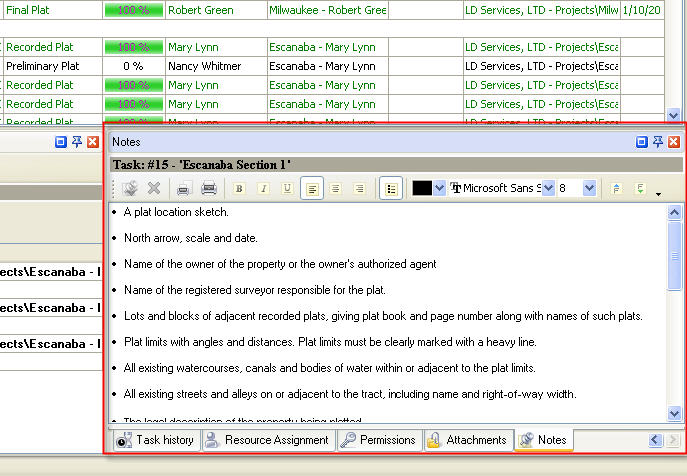Viewport: 687px width, 476px height.
Task: Open the Microsoft Sans Serif font dropdown
Action: (547, 188)
